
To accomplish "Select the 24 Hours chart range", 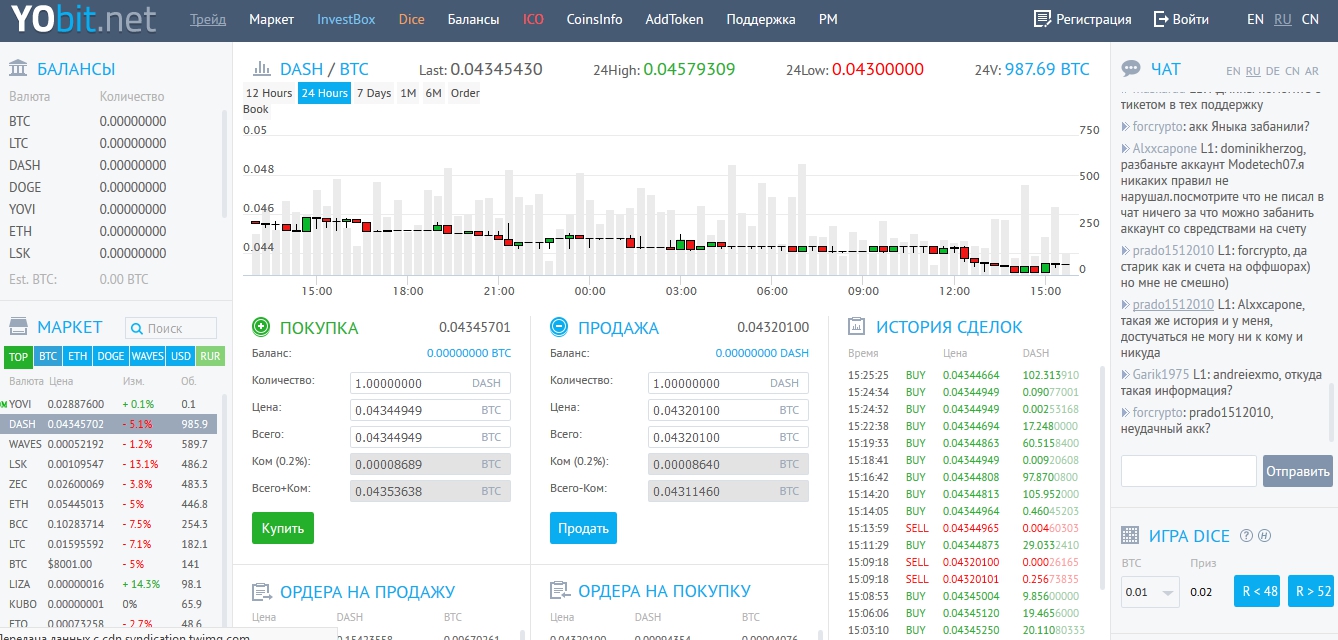I will coord(325,93).
